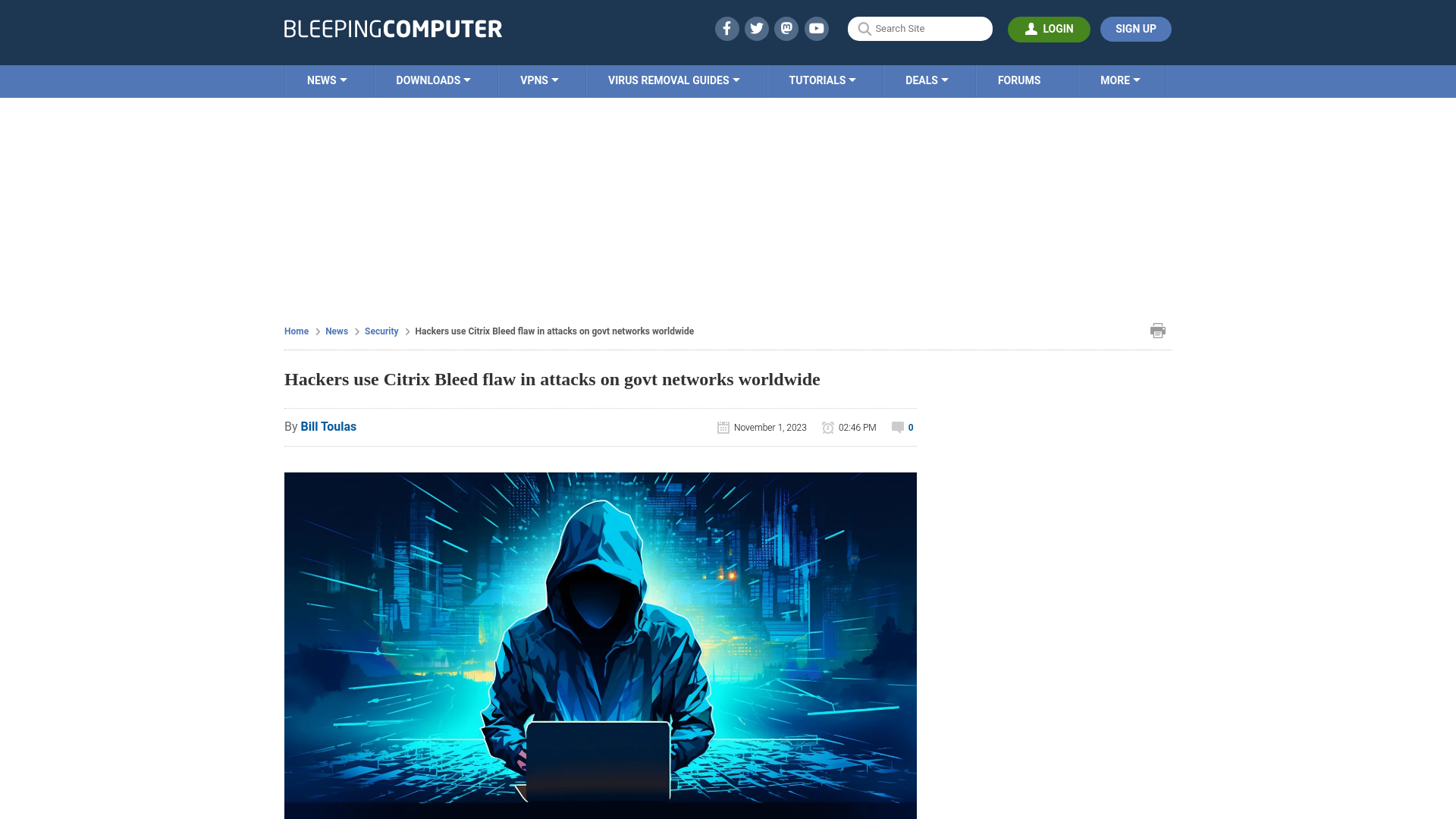Expand the NEWS dropdown menu
The width and height of the screenshot is (1456, 819).
pyautogui.click(x=327, y=80)
